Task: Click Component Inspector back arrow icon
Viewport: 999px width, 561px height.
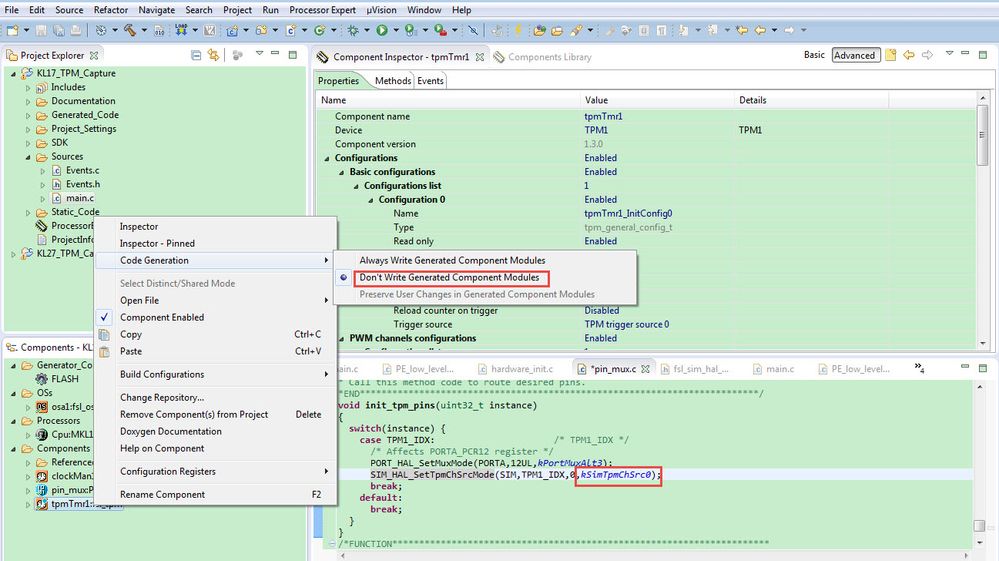Action: [x=909, y=55]
